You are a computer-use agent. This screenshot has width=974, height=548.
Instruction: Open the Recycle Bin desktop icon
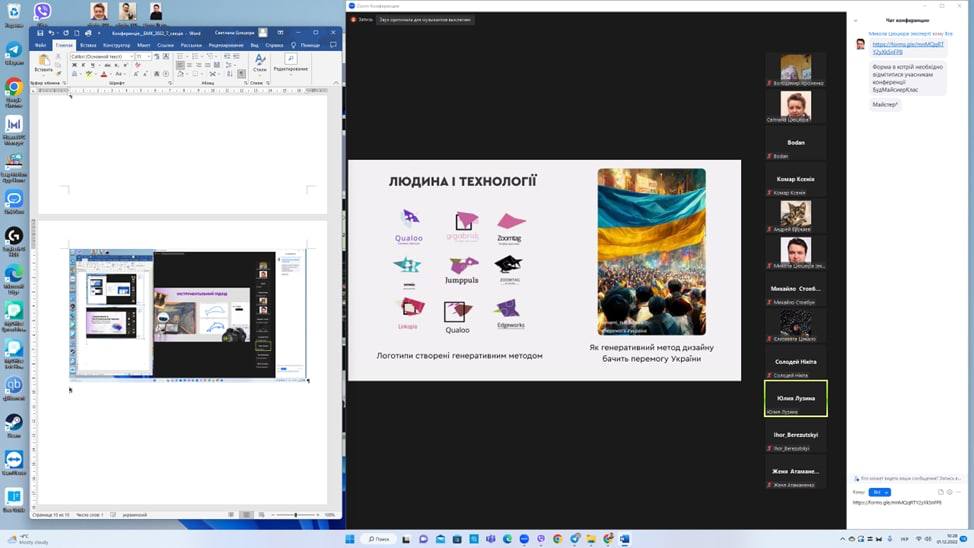point(14,14)
